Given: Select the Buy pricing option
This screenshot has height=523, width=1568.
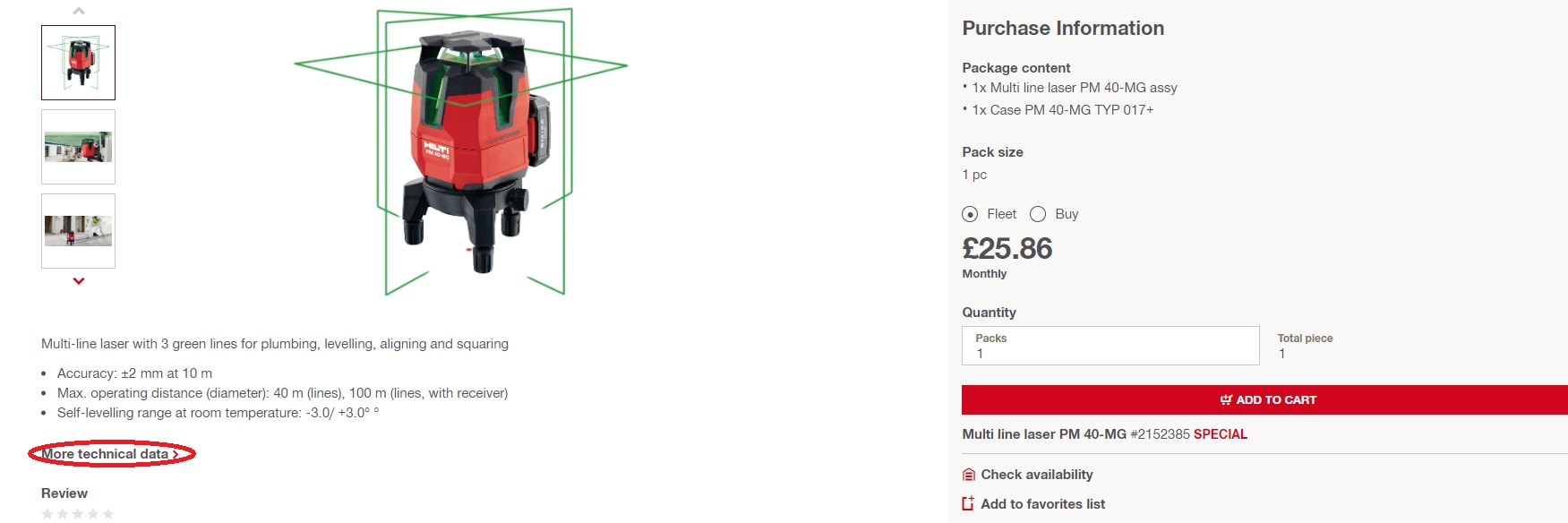Looking at the screenshot, I should pyautogui.click(x=1038, y=214).
